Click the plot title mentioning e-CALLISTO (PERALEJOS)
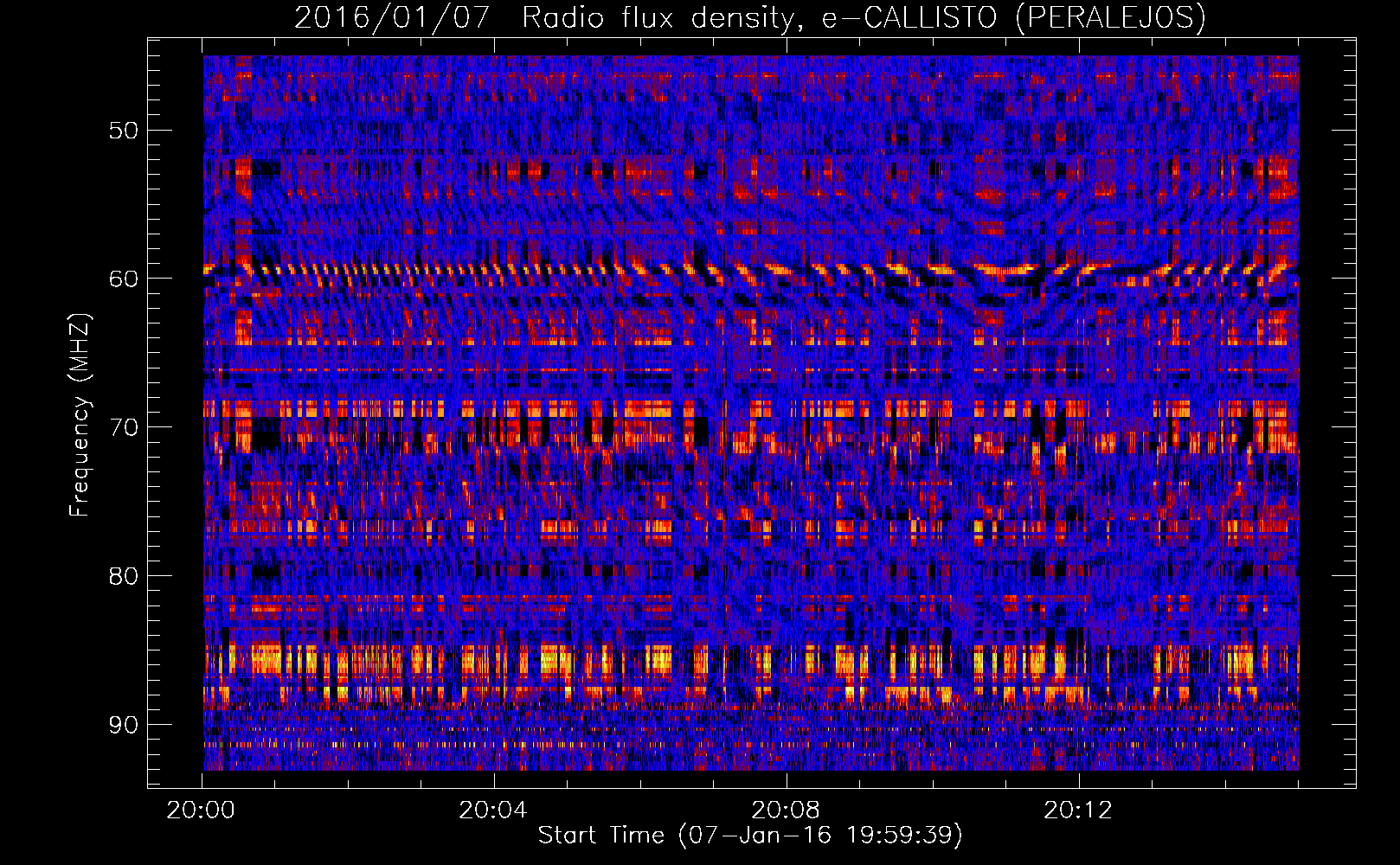1400x865 pixels. pyautogui.click(x=749, y=17)
